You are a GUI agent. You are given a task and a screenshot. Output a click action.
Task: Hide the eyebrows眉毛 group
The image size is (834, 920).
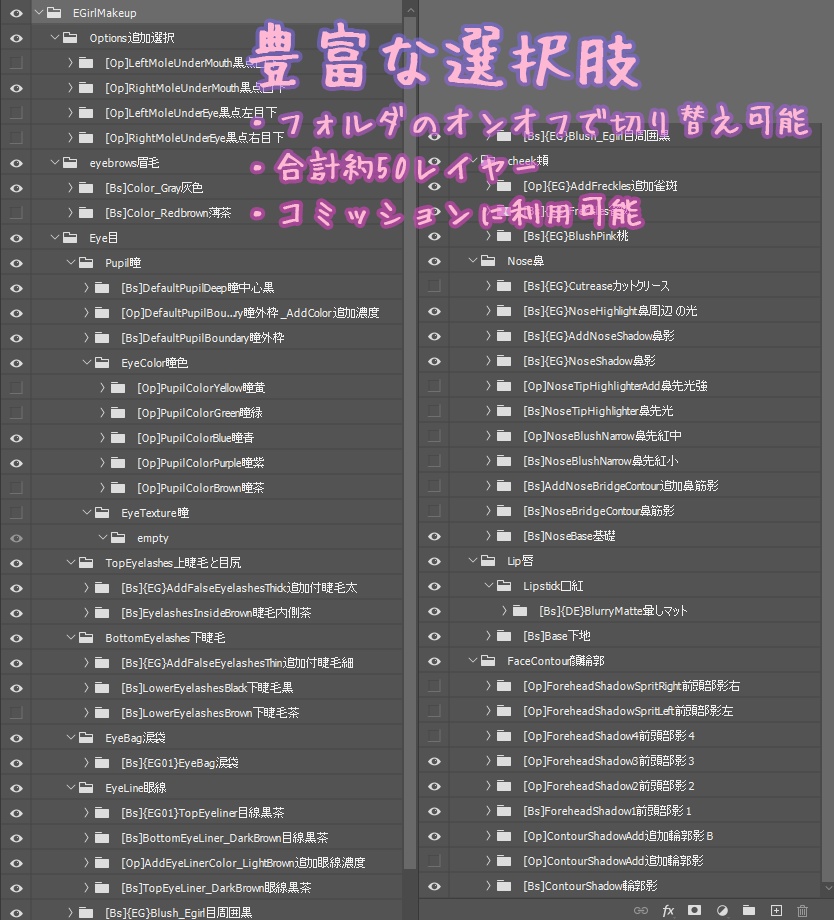(x=14, y=162)
